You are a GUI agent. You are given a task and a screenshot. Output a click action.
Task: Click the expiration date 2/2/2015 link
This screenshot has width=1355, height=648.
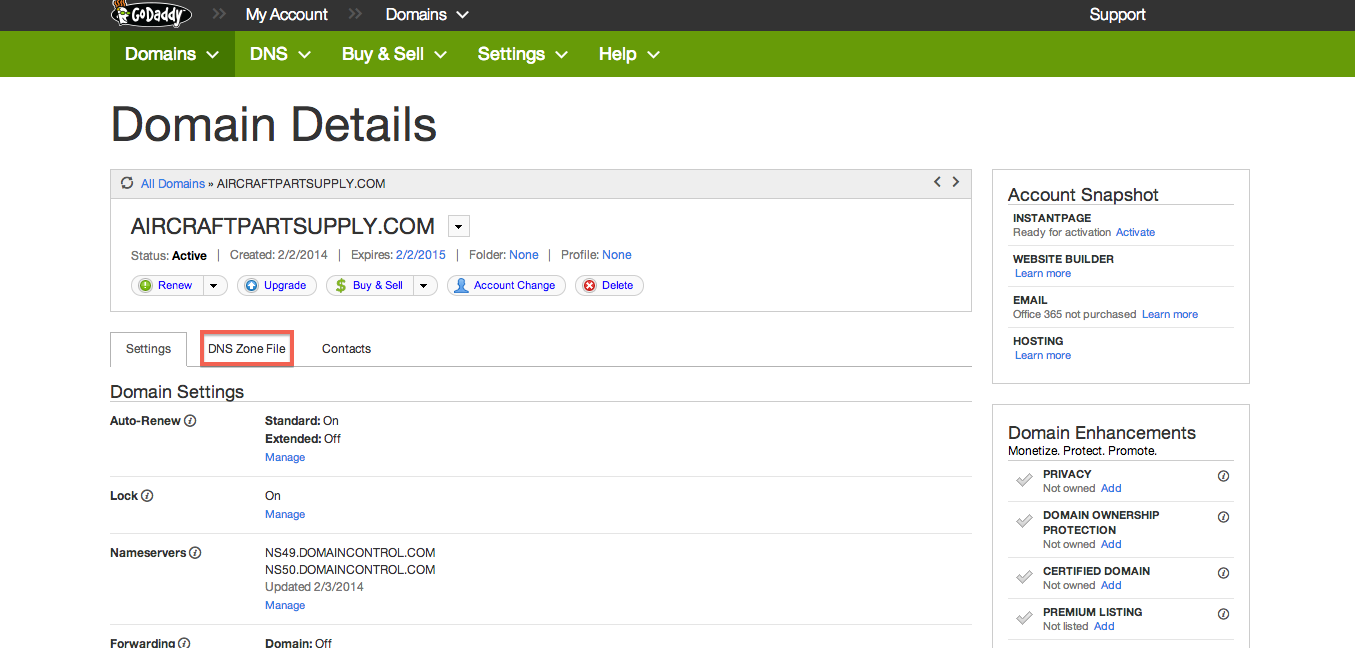(x=421, y=255)
